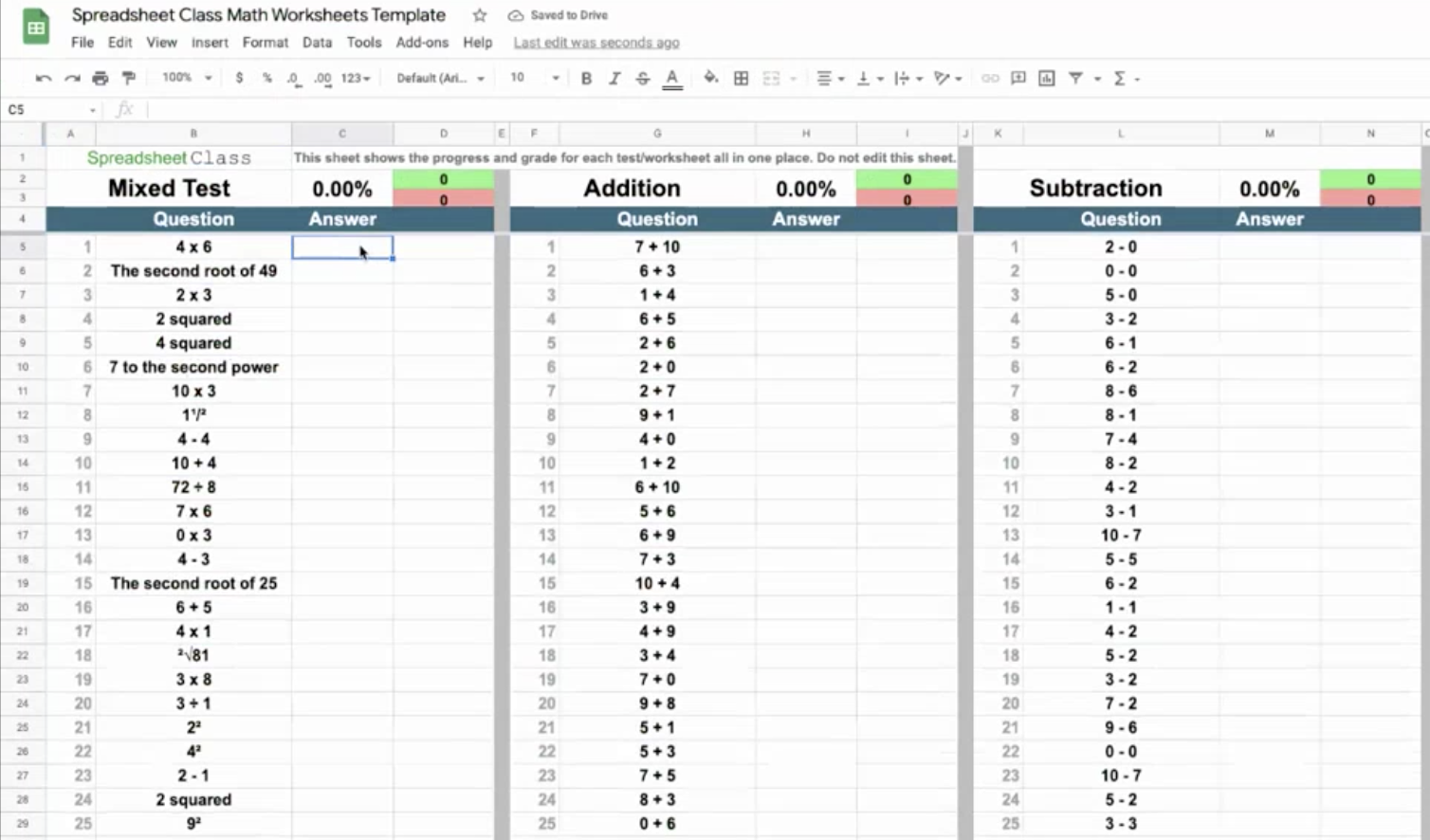Open the font family dropdown

pyautogui.click(x=441, y=78)
